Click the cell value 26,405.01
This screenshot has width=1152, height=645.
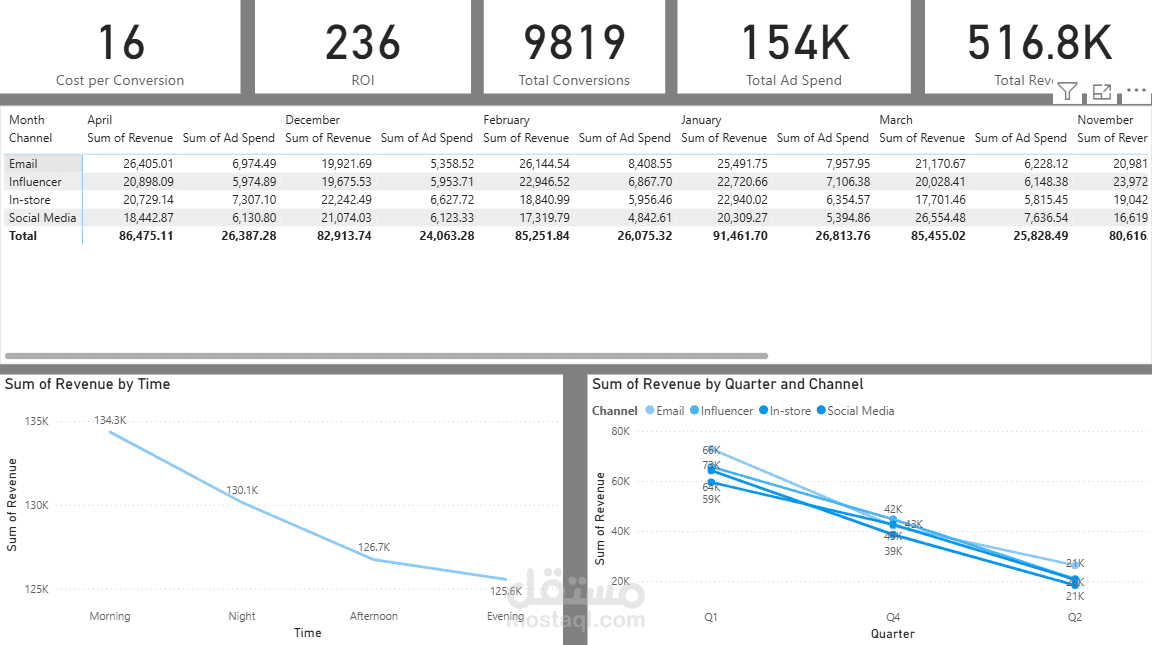click(x=148, y=164)
